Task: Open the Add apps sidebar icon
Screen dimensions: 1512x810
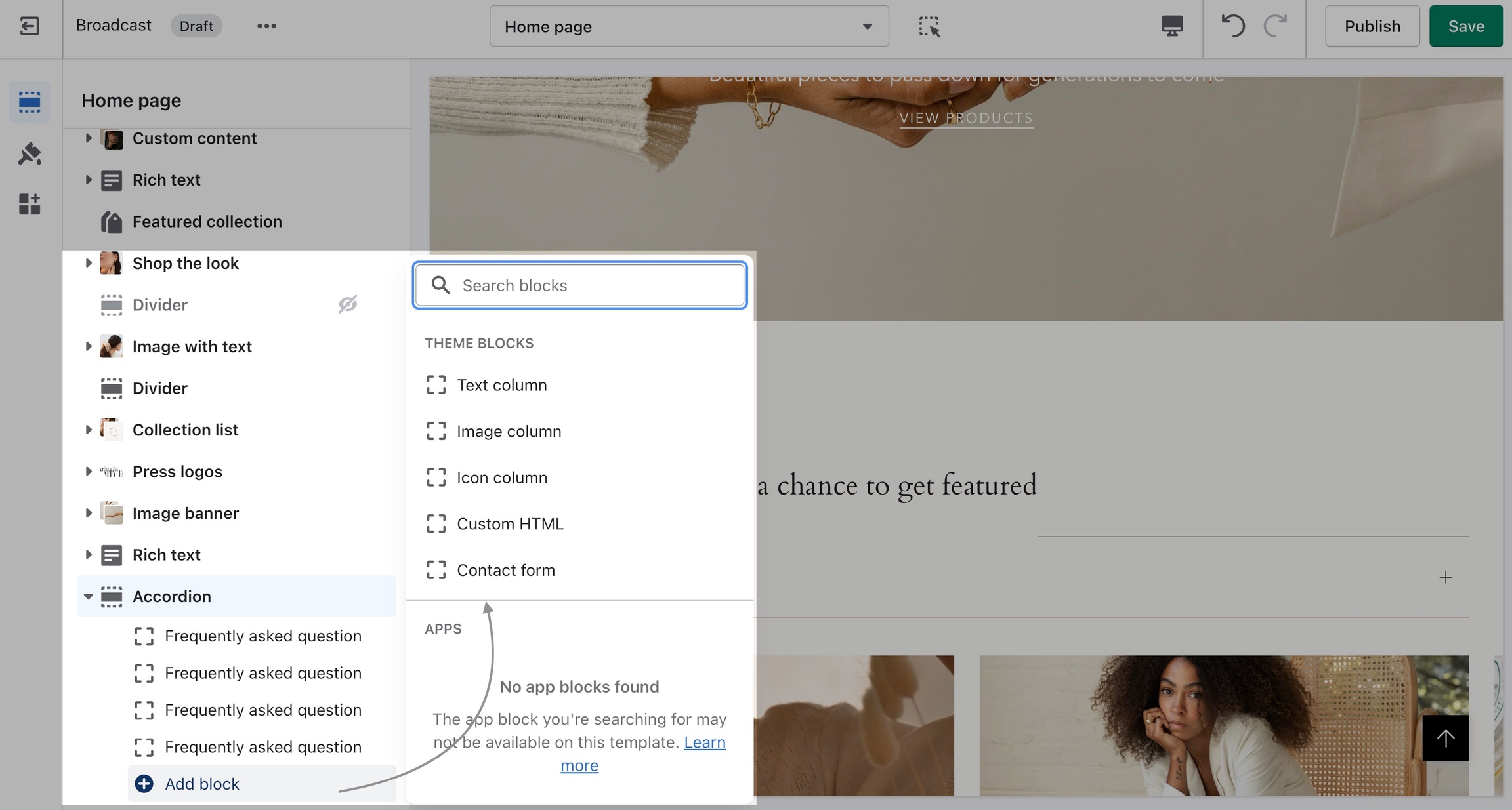Action: (x=30, y=204)
